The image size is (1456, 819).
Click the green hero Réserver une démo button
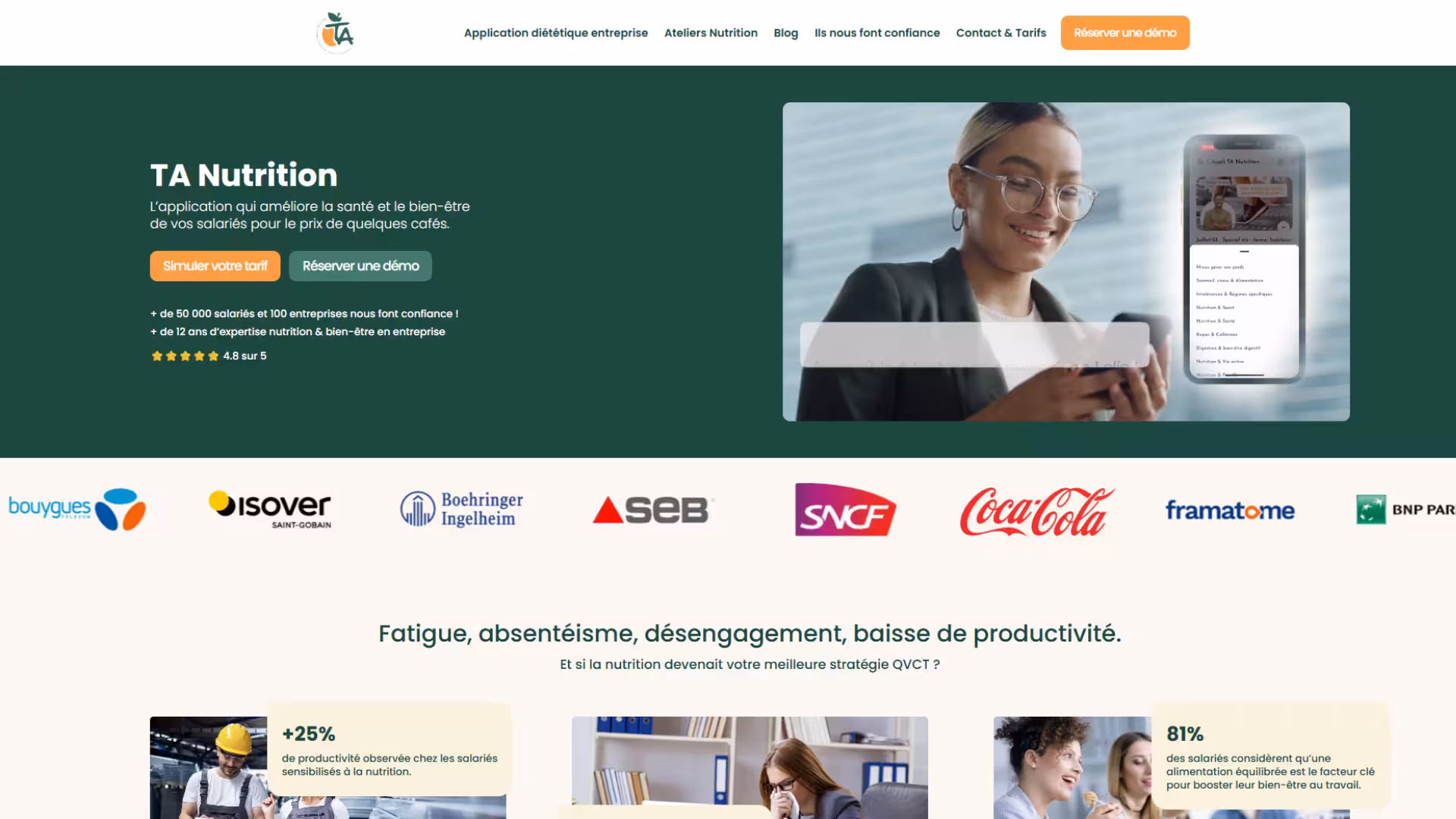pyautogui.click(x=360, y=266)
